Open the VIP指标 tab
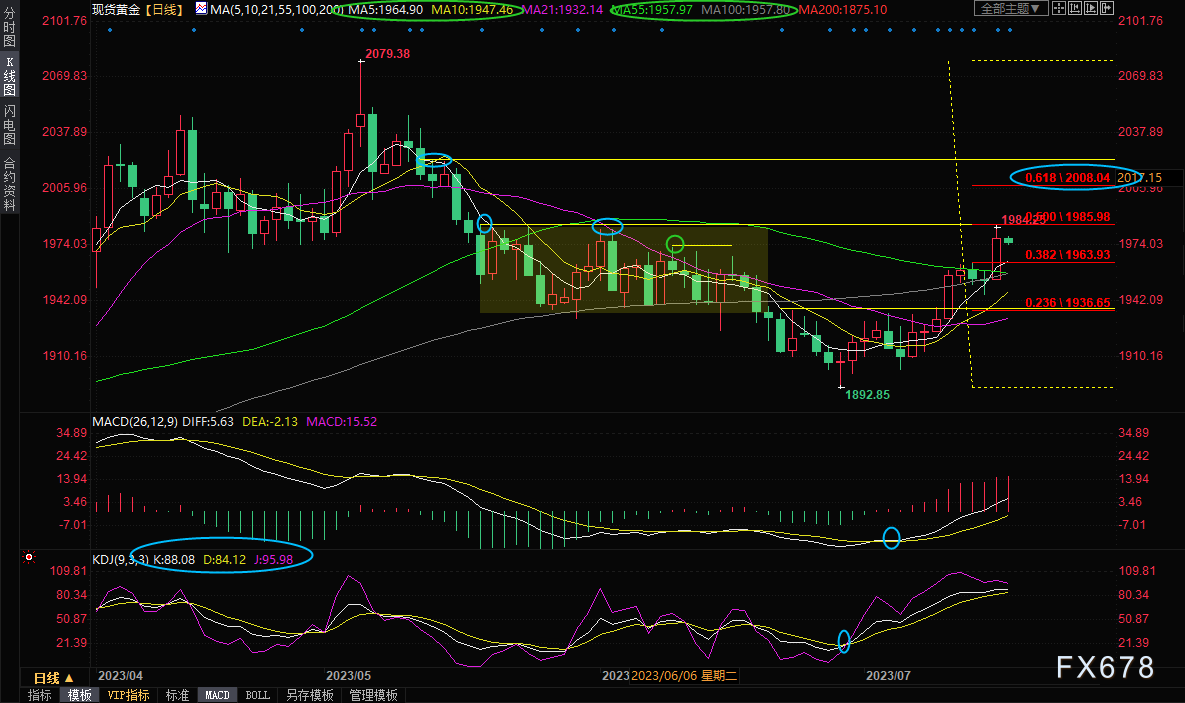Image resolution: width=1185 pixels, height=703 pixels. click(128, 695)
